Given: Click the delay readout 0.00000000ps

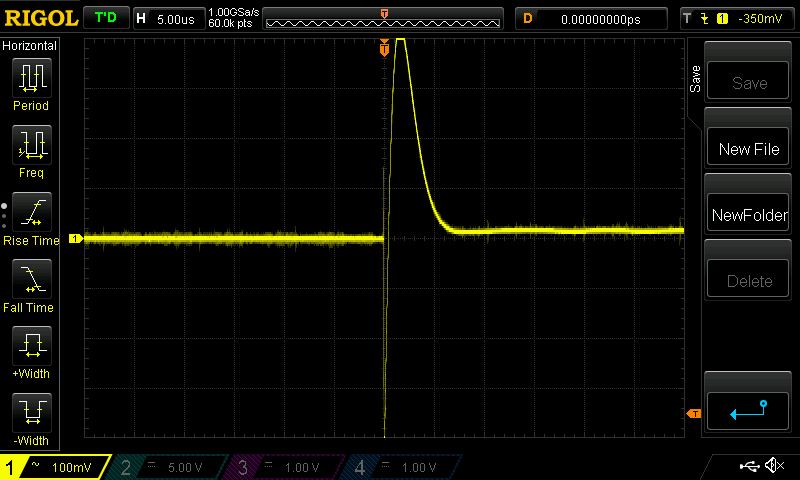Looking at the screenshot, I should click(x=601, y=19).
